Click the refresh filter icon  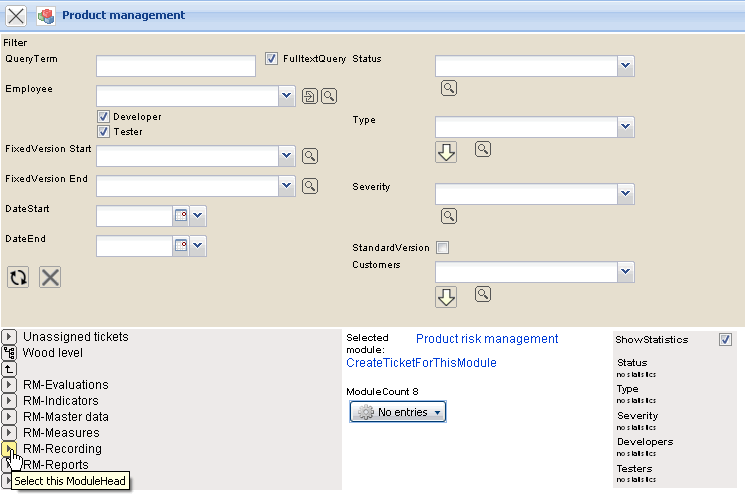(18, 277)
